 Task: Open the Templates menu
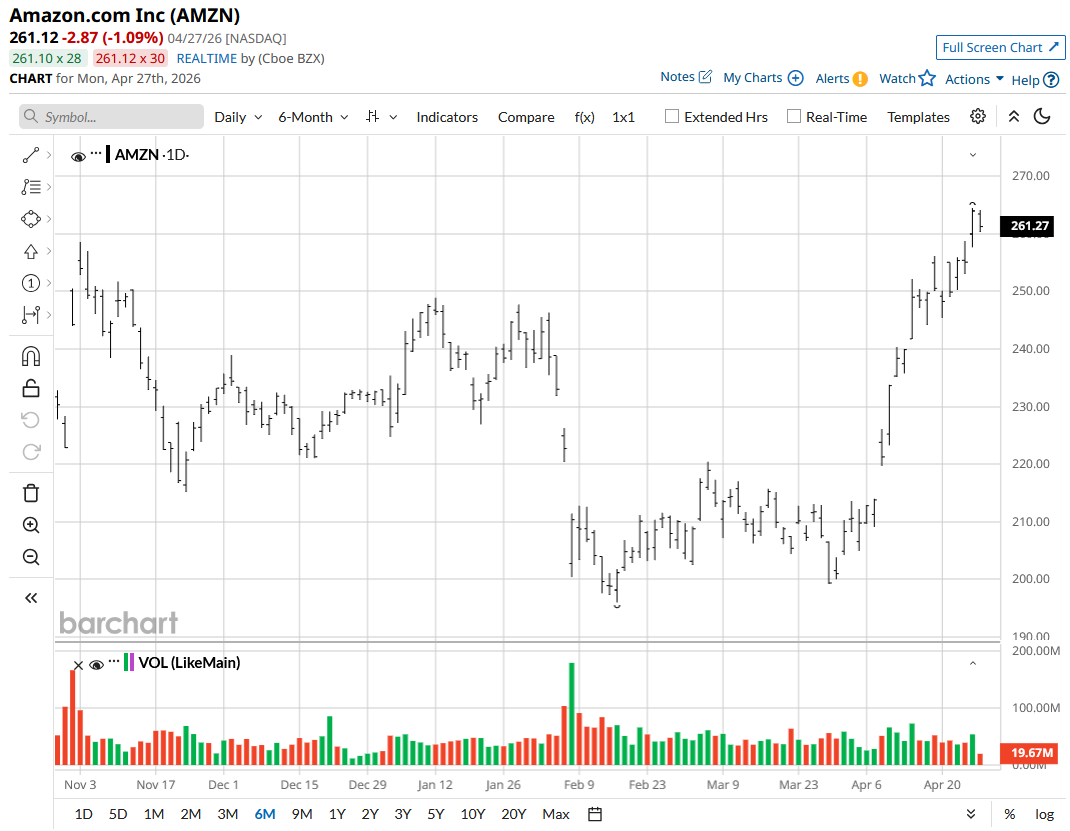point(918,117)
